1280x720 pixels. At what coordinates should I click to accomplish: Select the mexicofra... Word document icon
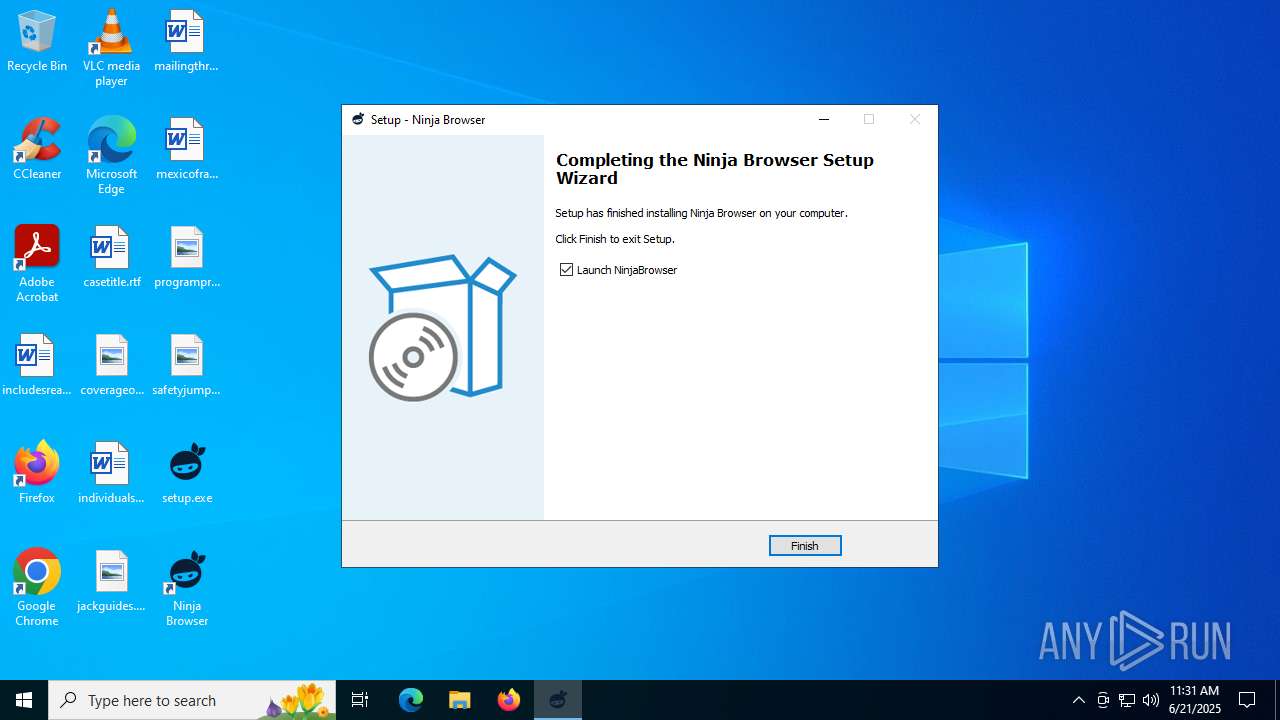186,149
